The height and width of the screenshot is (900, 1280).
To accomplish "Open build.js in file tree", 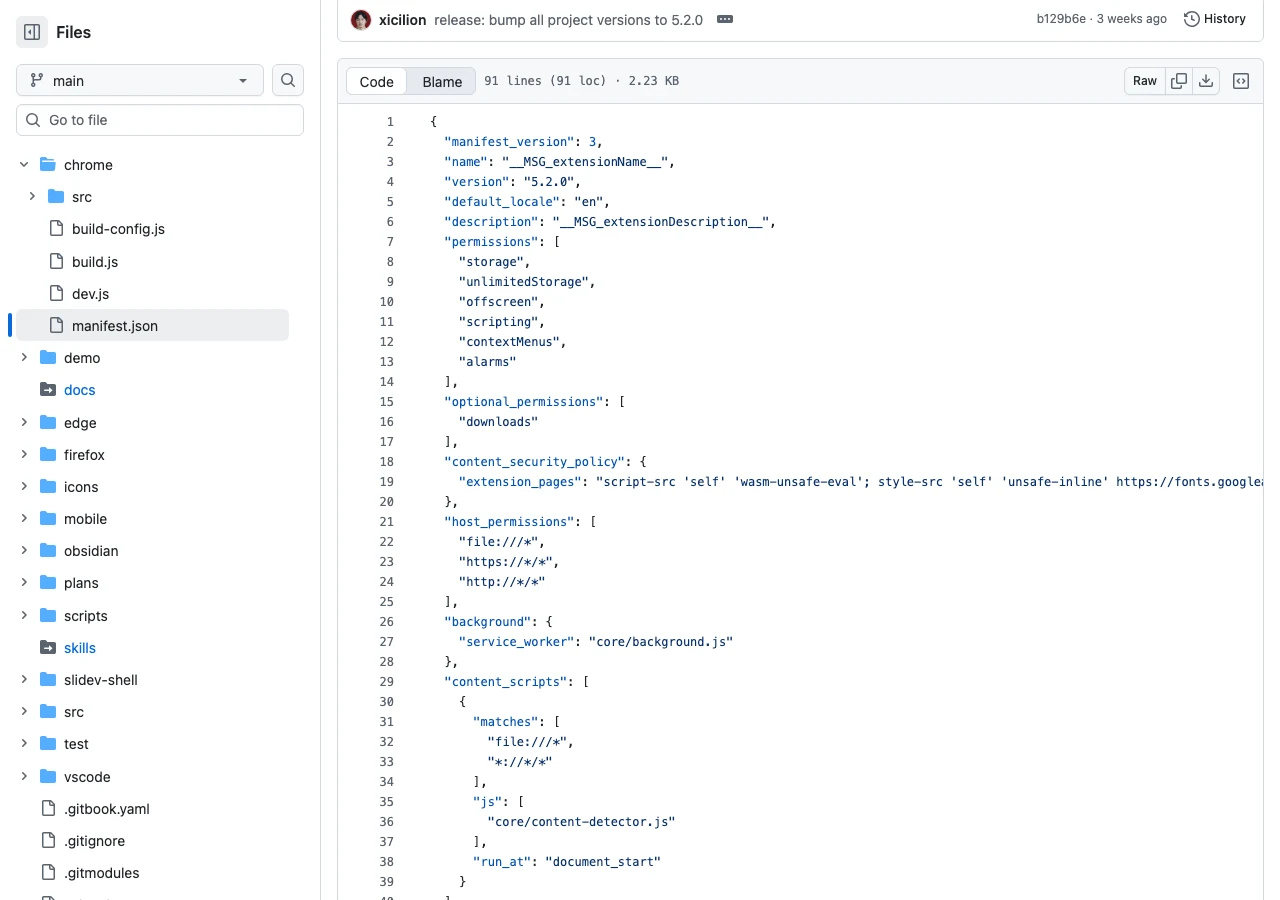I will (x=95, y=262).
